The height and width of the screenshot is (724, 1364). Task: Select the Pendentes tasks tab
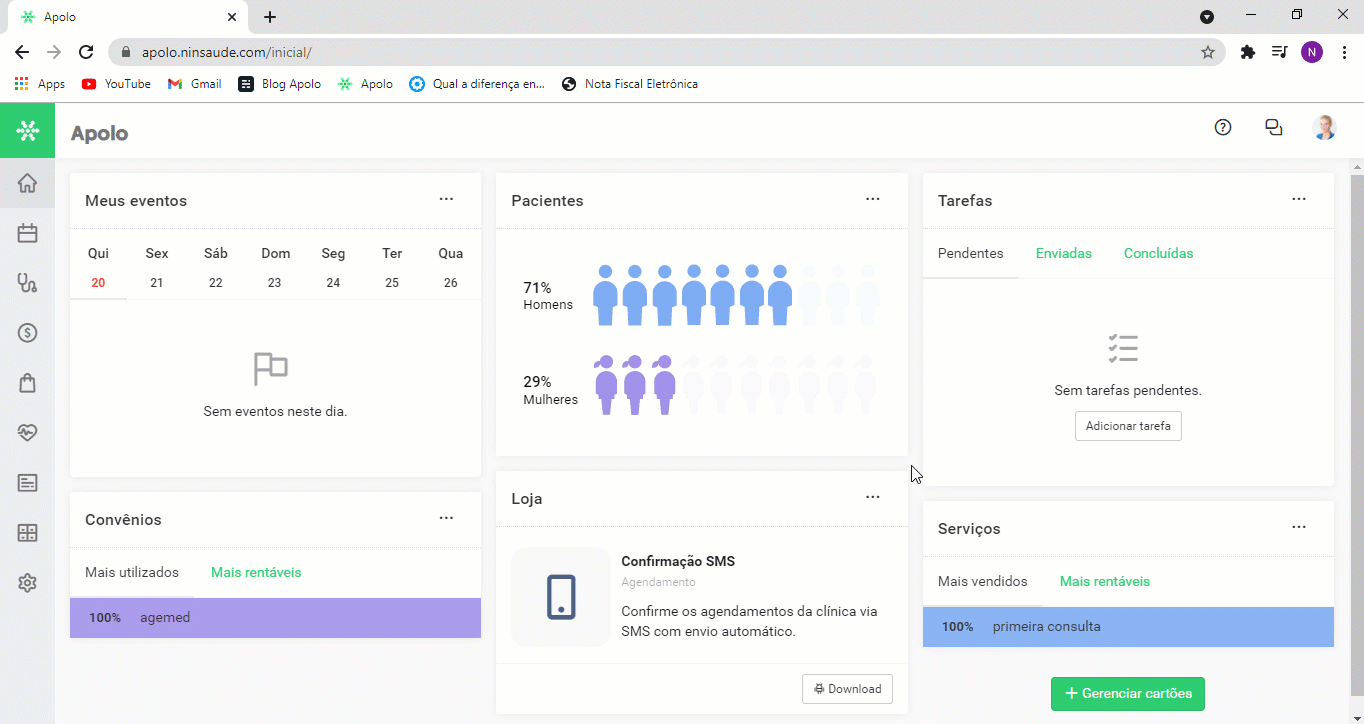pyautogui.click(x=970, y=253)
